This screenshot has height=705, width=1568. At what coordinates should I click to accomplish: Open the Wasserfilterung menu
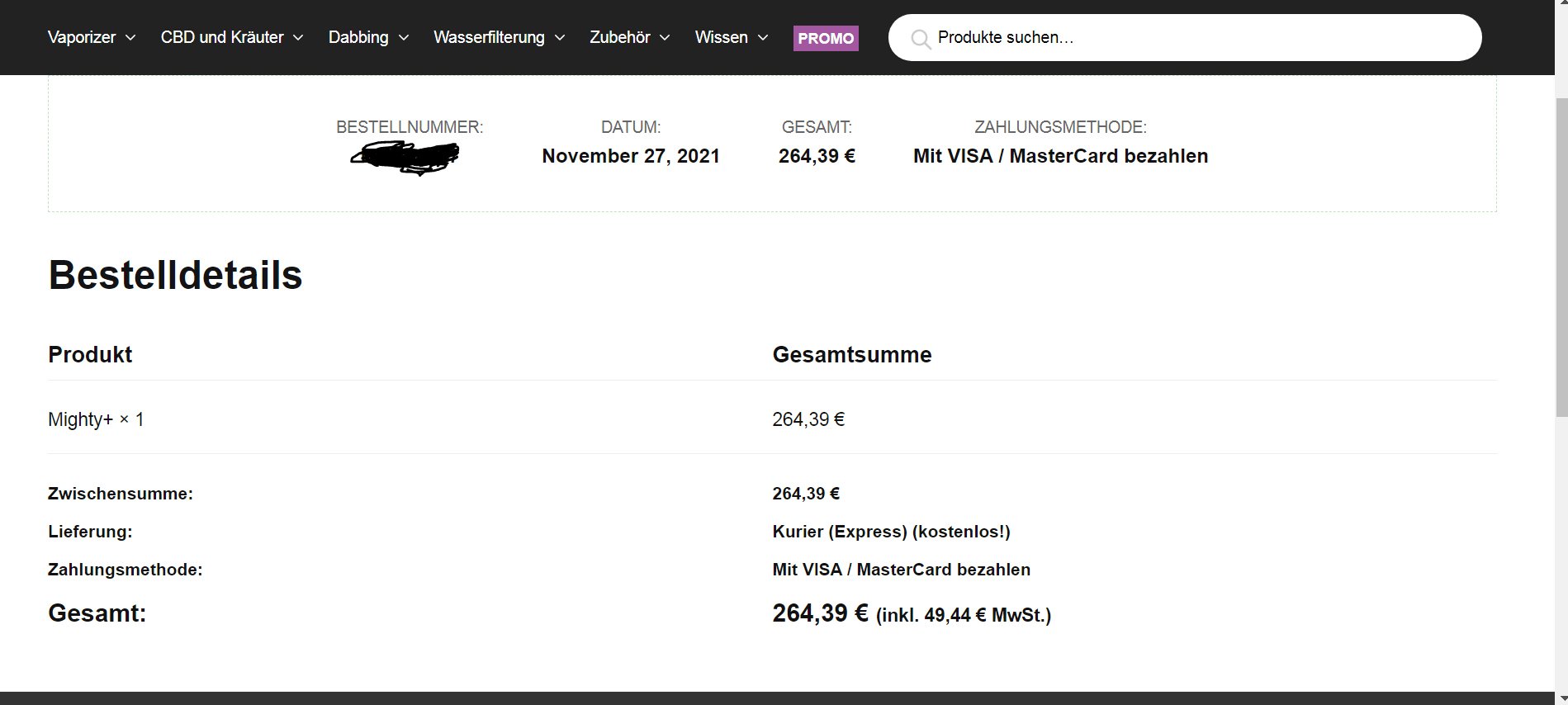(489, 37)
